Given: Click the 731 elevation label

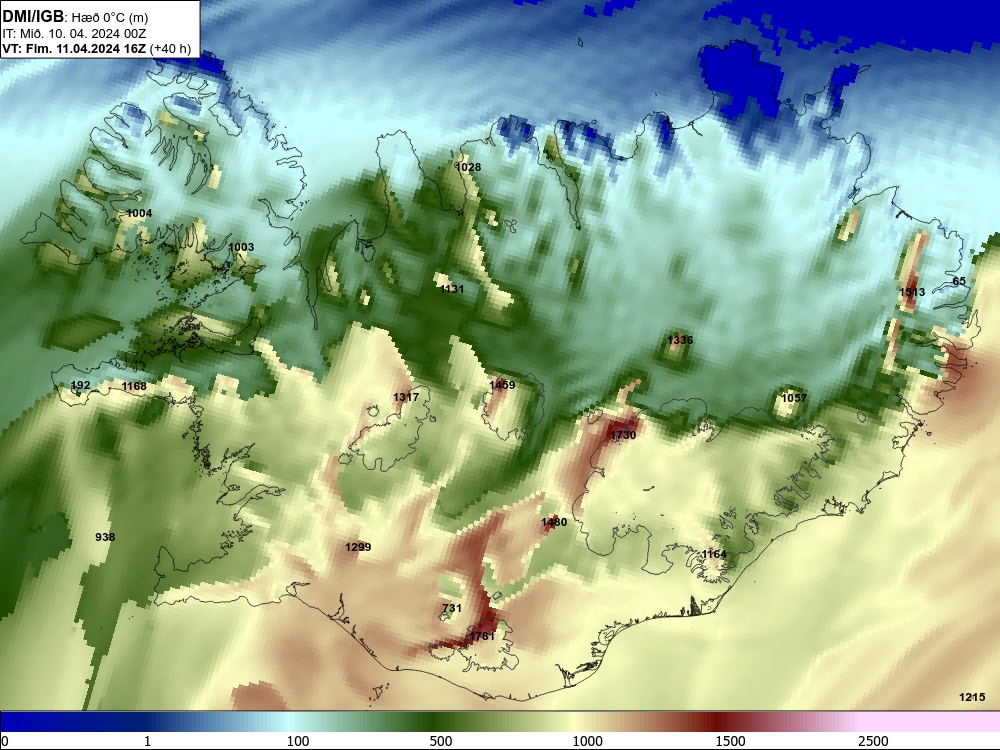Looking at the screenshot, I should point(452,608).
